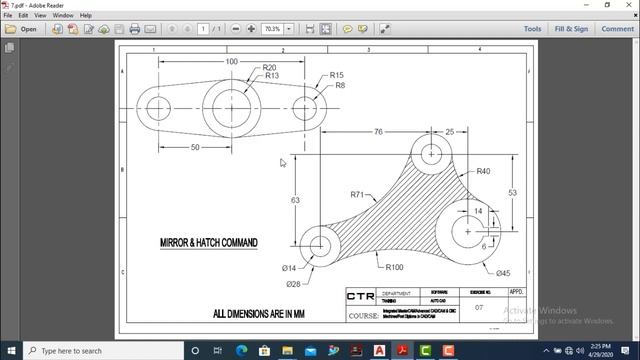
Task: Click the Fit one full page icon
Action: click(325, 29)
